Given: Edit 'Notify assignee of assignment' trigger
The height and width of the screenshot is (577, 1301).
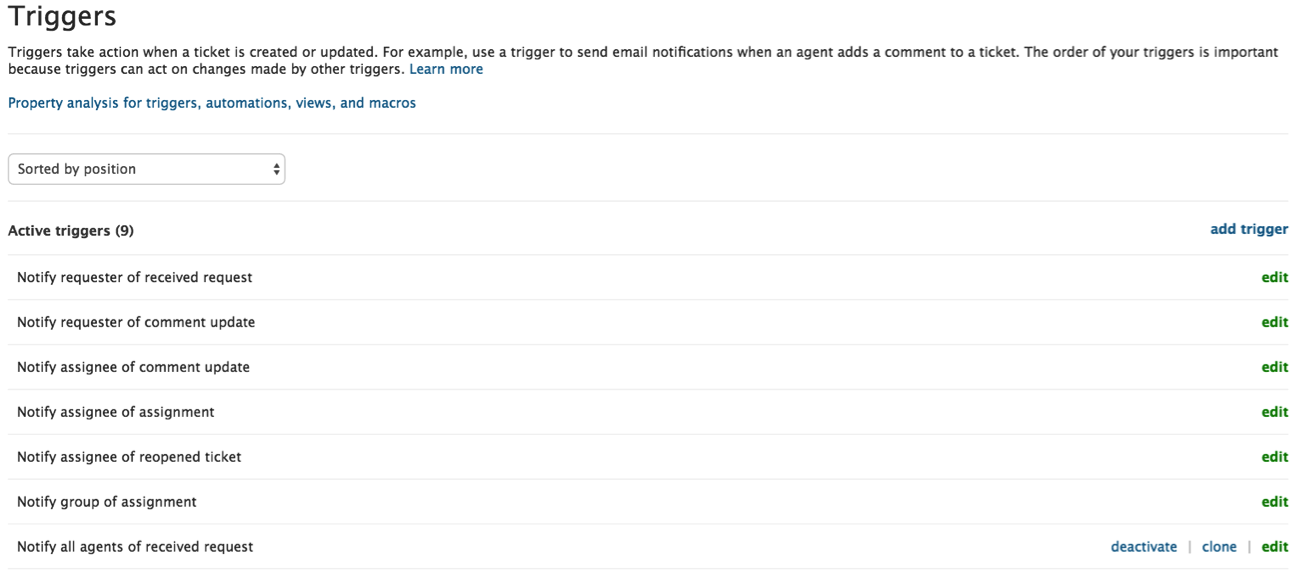Looking at the screenshot, I should pyautogui.click(x=1274, y=412).
